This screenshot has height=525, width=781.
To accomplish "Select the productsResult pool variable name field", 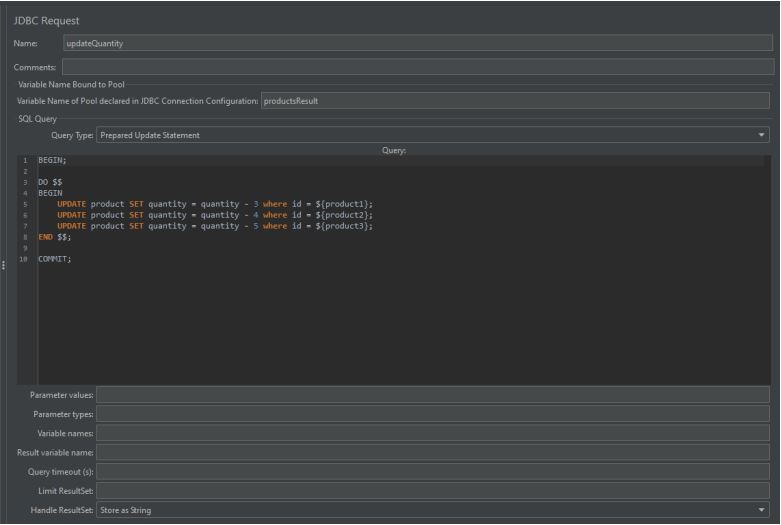I will [x=515, y=101].
